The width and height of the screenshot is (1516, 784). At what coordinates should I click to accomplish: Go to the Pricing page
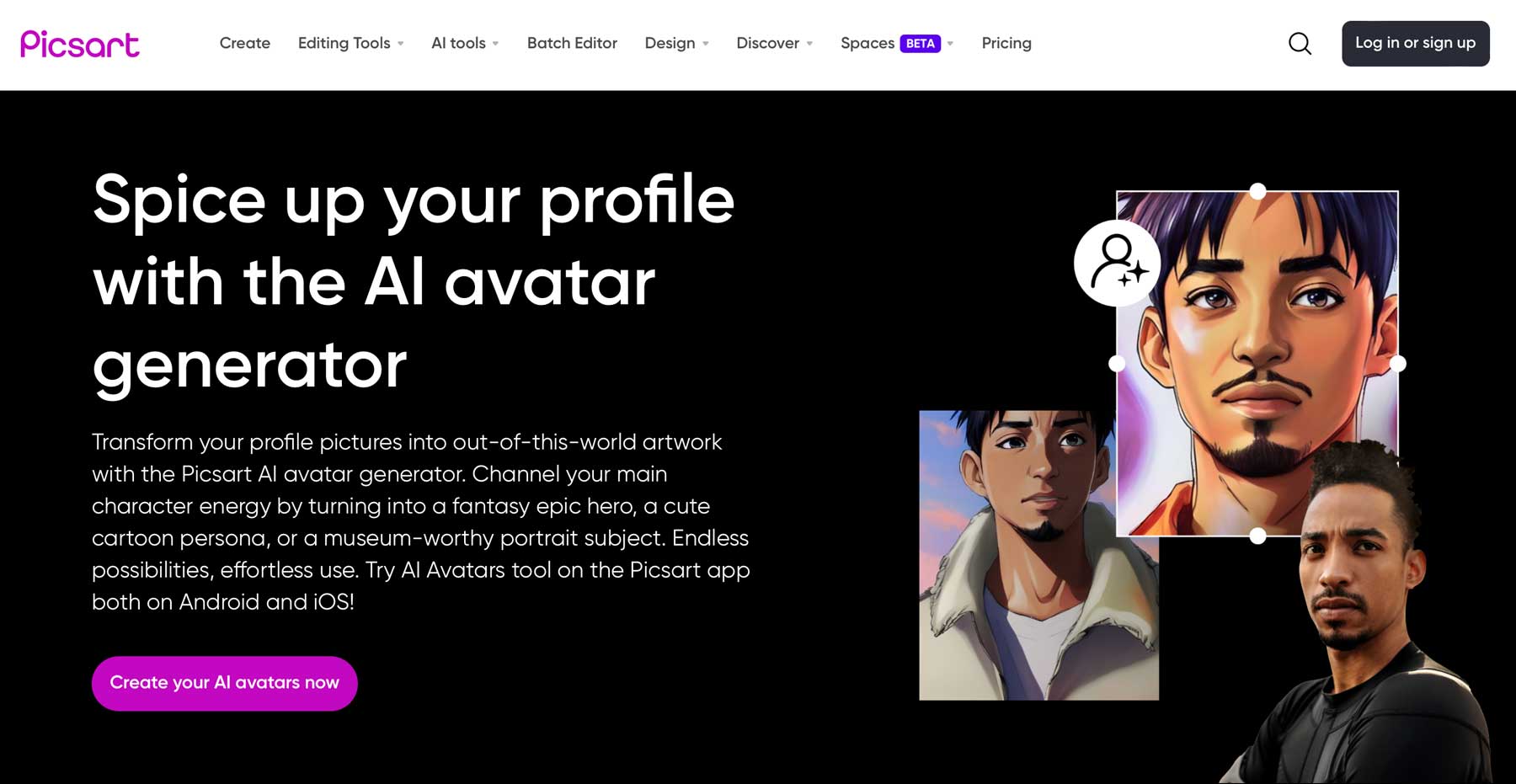[1006, 43]
